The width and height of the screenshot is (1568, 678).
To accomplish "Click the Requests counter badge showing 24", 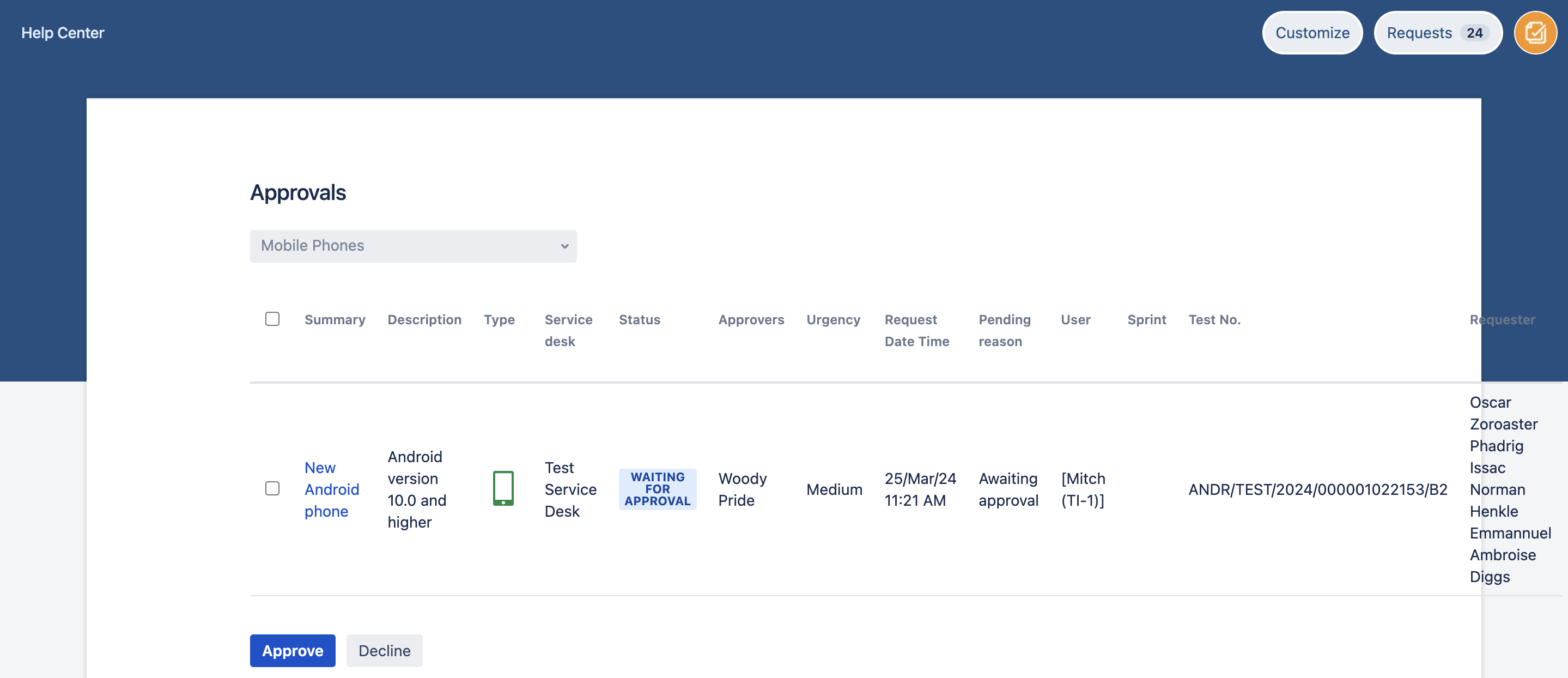I will [x=1475, y=32].
